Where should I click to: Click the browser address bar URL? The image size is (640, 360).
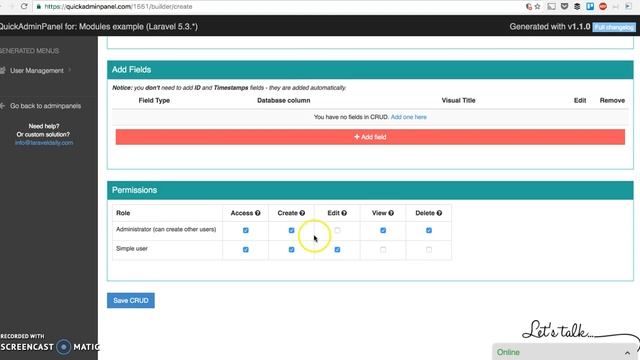pos(118,7)
